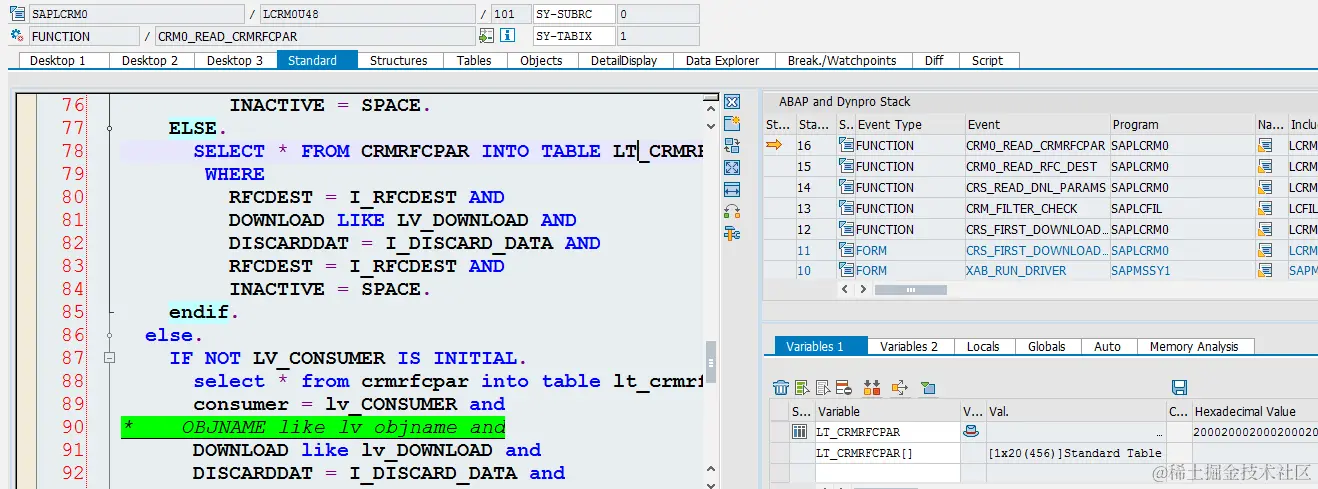Click the headset services-of-tool icon
This screenshot has width=1318, height=489.
[x=732, y=212]
